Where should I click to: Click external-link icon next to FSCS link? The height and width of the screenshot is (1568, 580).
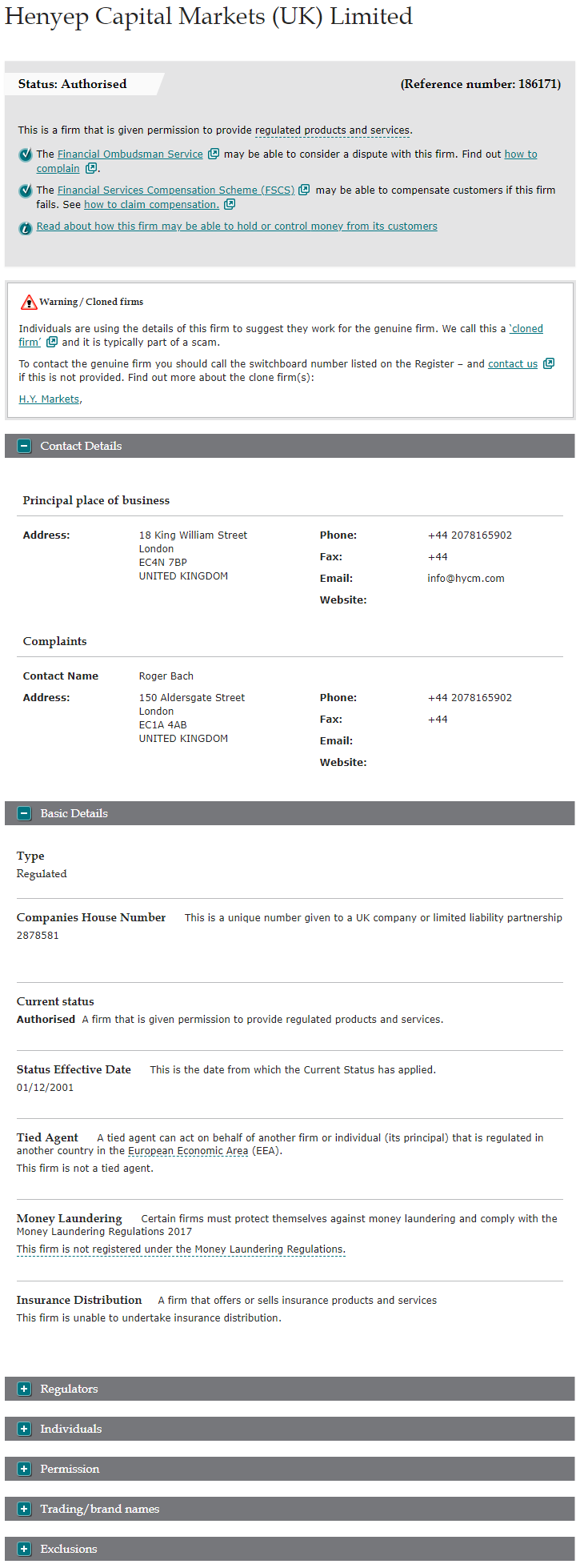pos(304,190)
